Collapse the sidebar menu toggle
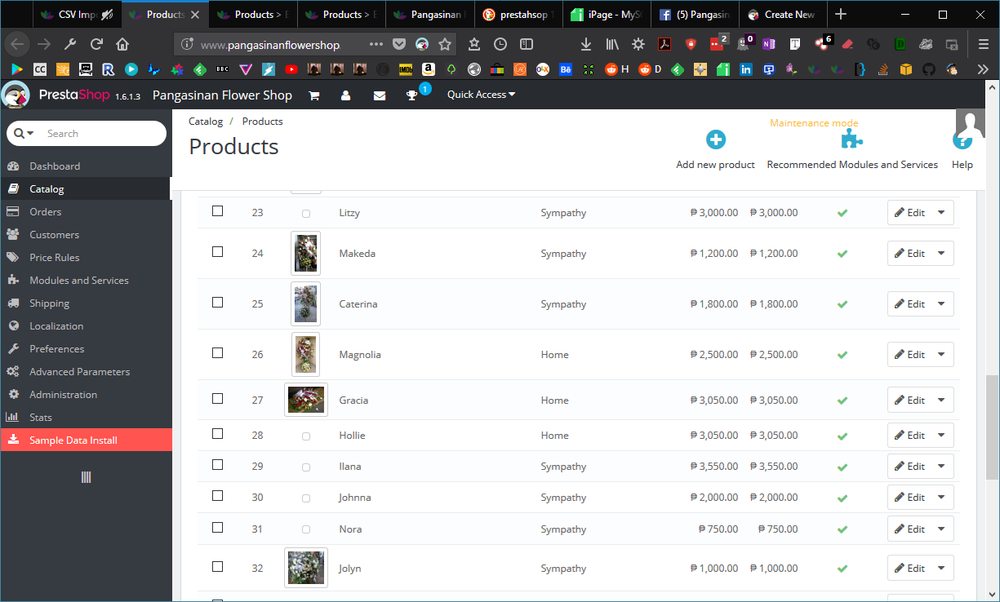The width and height of the screenshot is (1000, 602). click(86, 478)
